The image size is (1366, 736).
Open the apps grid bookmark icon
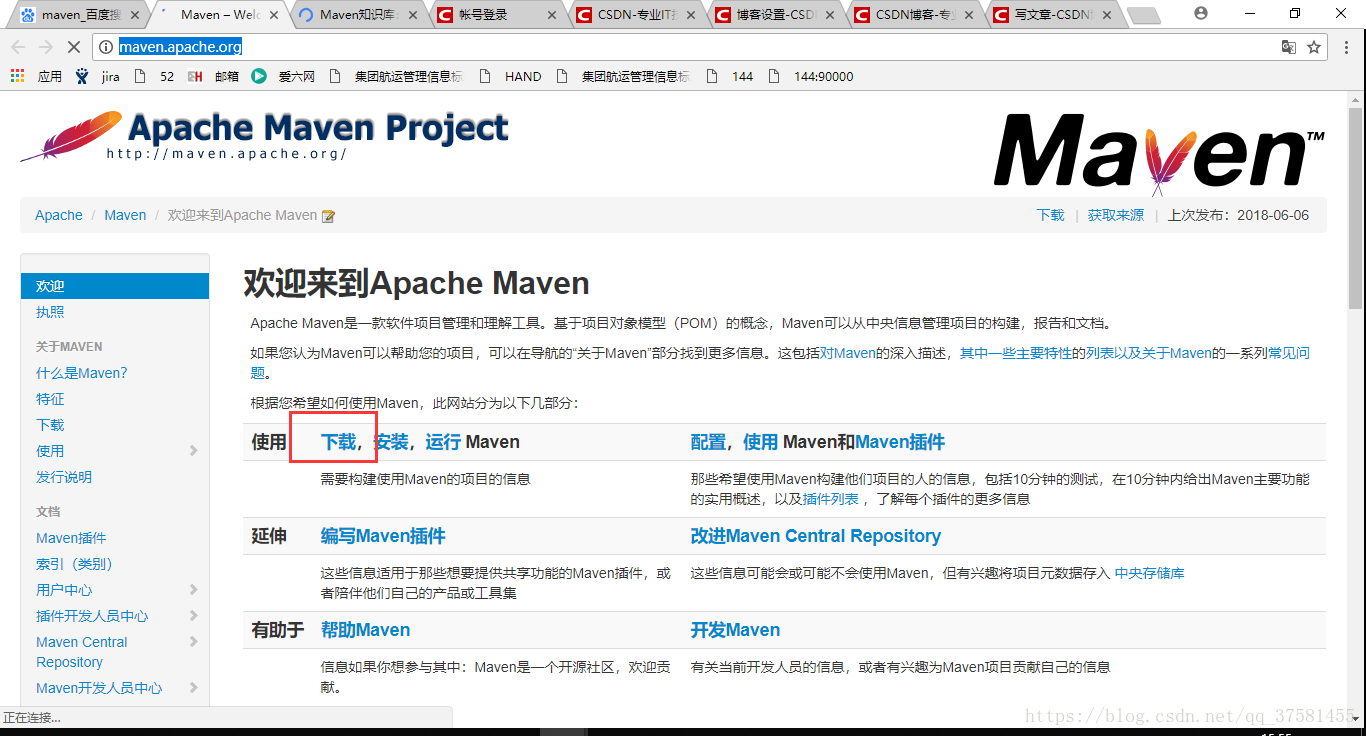(17, 76)
